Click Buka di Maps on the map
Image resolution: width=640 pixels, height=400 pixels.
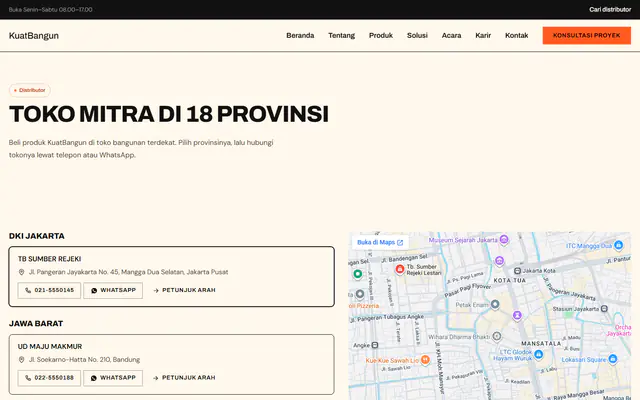380,242
